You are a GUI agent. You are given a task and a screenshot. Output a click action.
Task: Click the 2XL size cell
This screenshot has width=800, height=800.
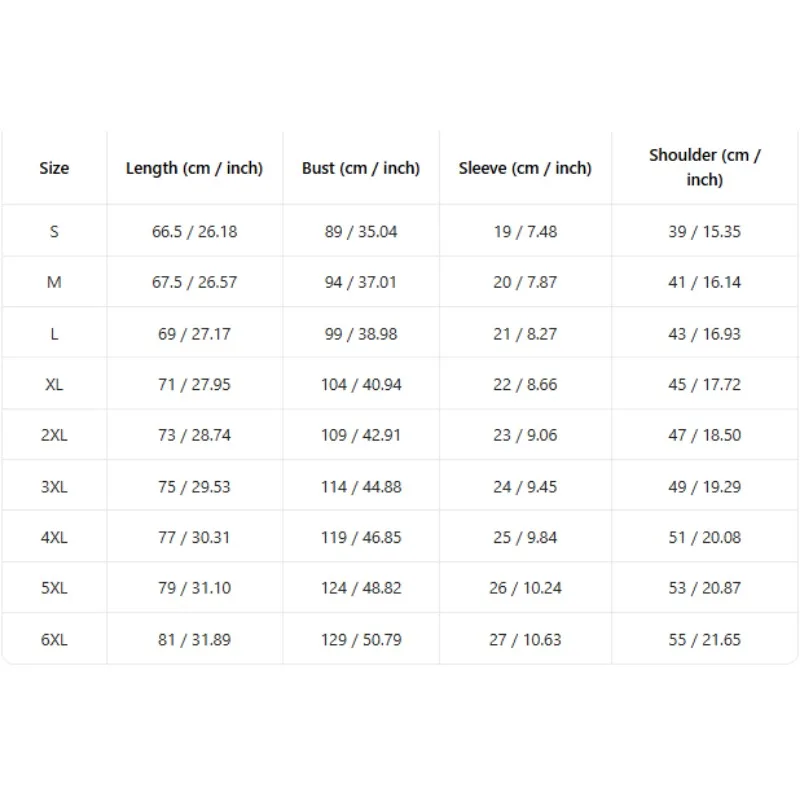click(x=54, y=435)
